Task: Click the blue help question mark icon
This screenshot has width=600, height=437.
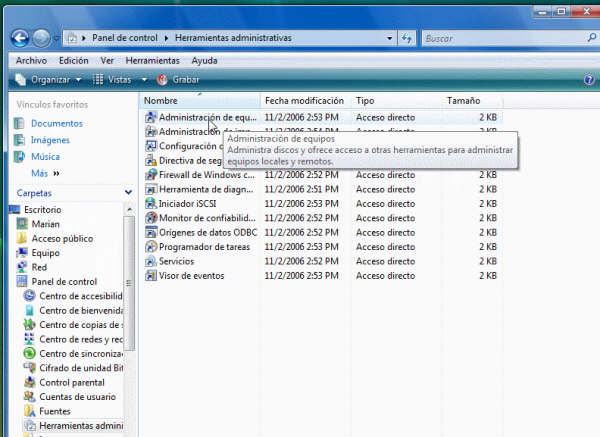Action: (589, 80)
